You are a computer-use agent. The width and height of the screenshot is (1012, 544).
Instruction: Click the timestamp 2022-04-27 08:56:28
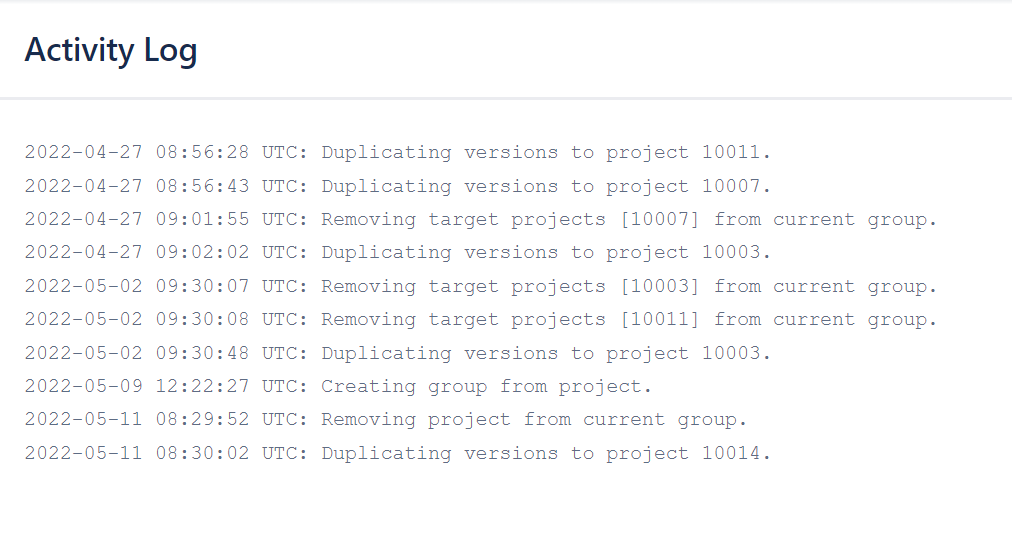(138, 153)
